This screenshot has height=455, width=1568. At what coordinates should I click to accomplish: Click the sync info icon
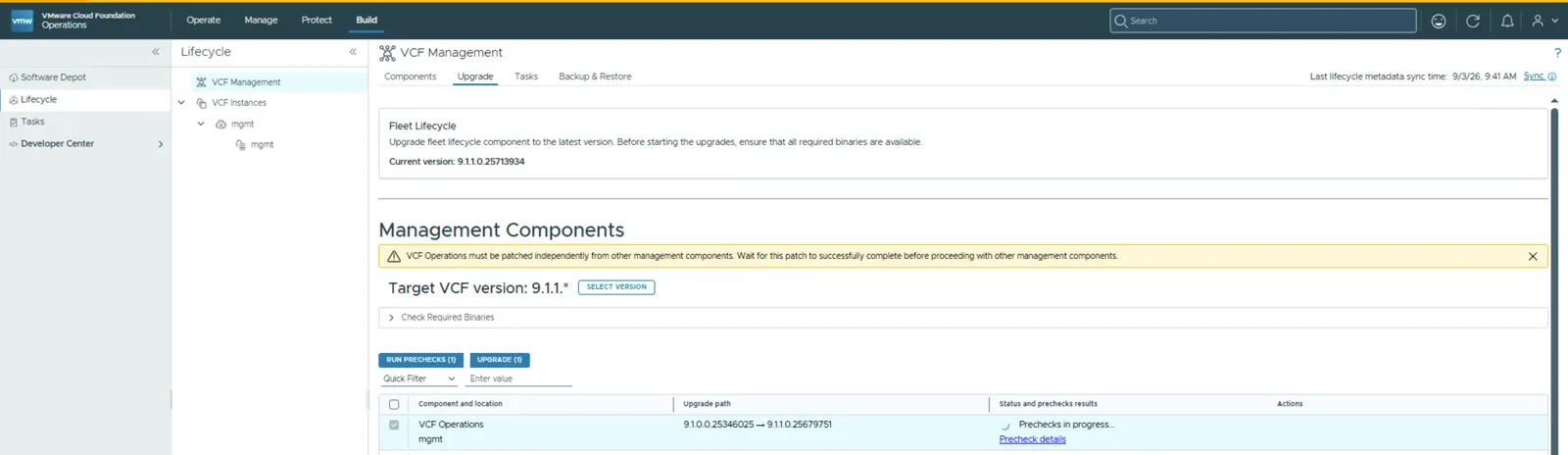(1552, 76)
